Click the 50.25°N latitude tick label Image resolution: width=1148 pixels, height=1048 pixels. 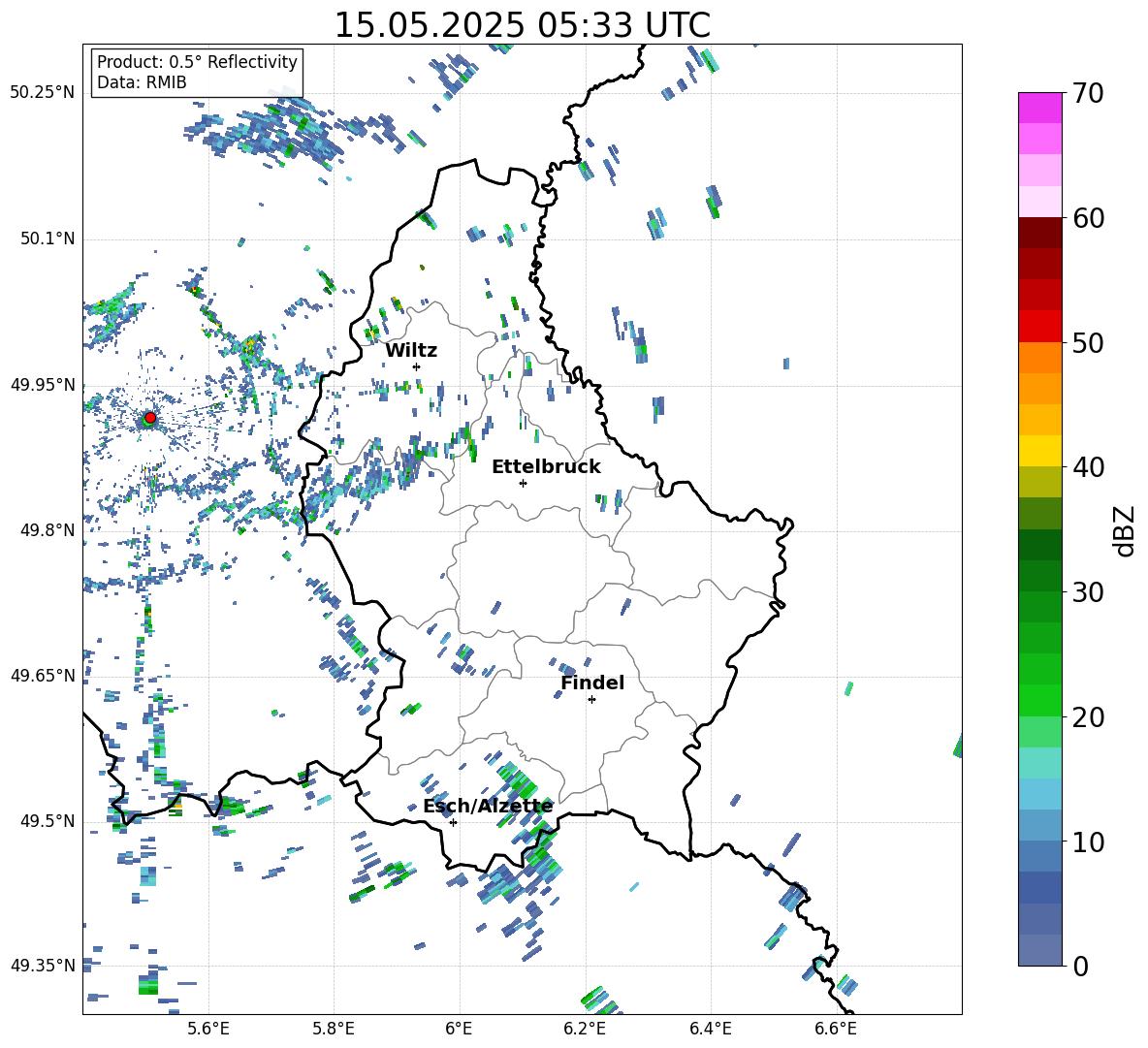point(43,93)
